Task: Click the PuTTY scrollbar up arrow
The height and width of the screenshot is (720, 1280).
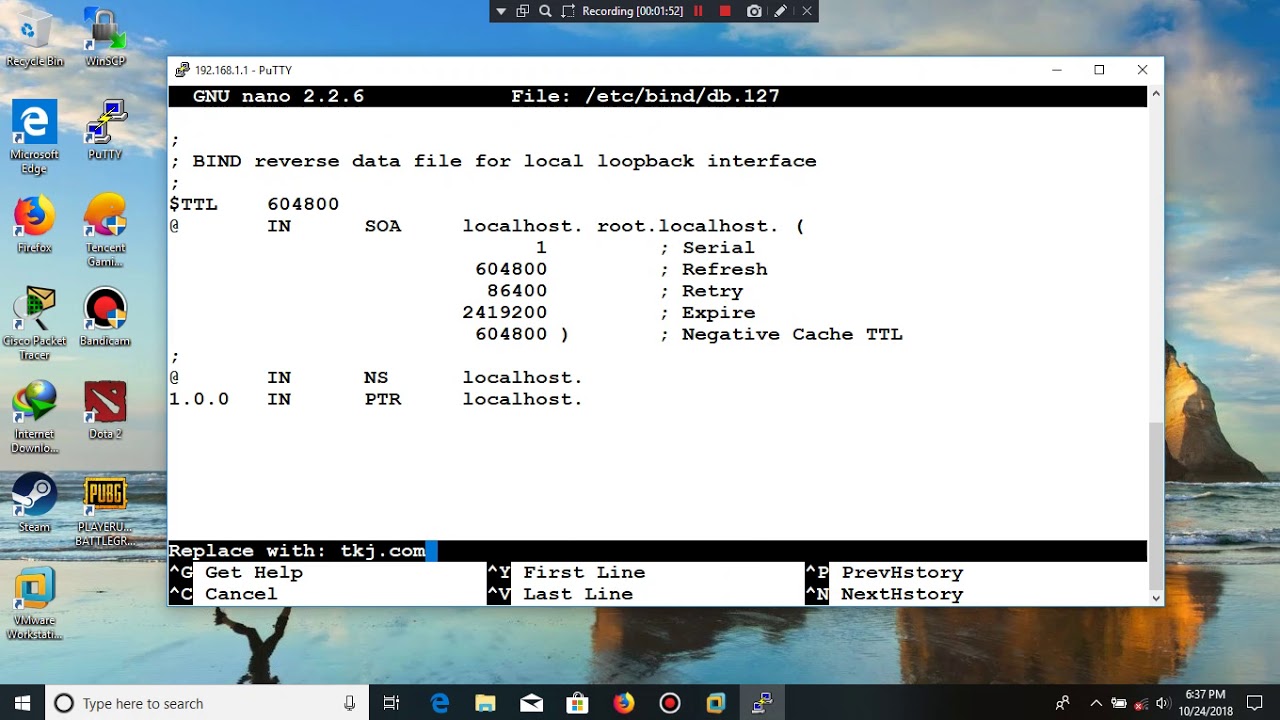Action: (1156, 93)
